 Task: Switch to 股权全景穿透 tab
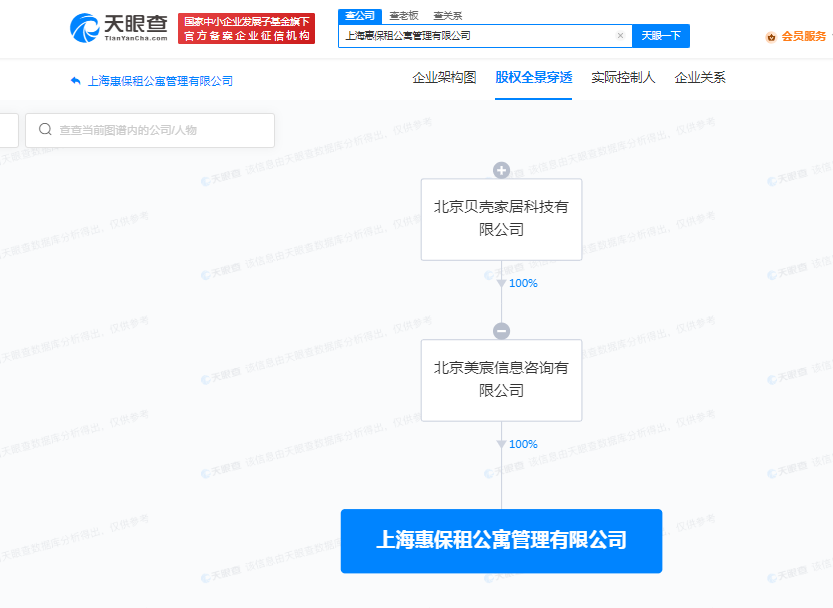point(533,78)
